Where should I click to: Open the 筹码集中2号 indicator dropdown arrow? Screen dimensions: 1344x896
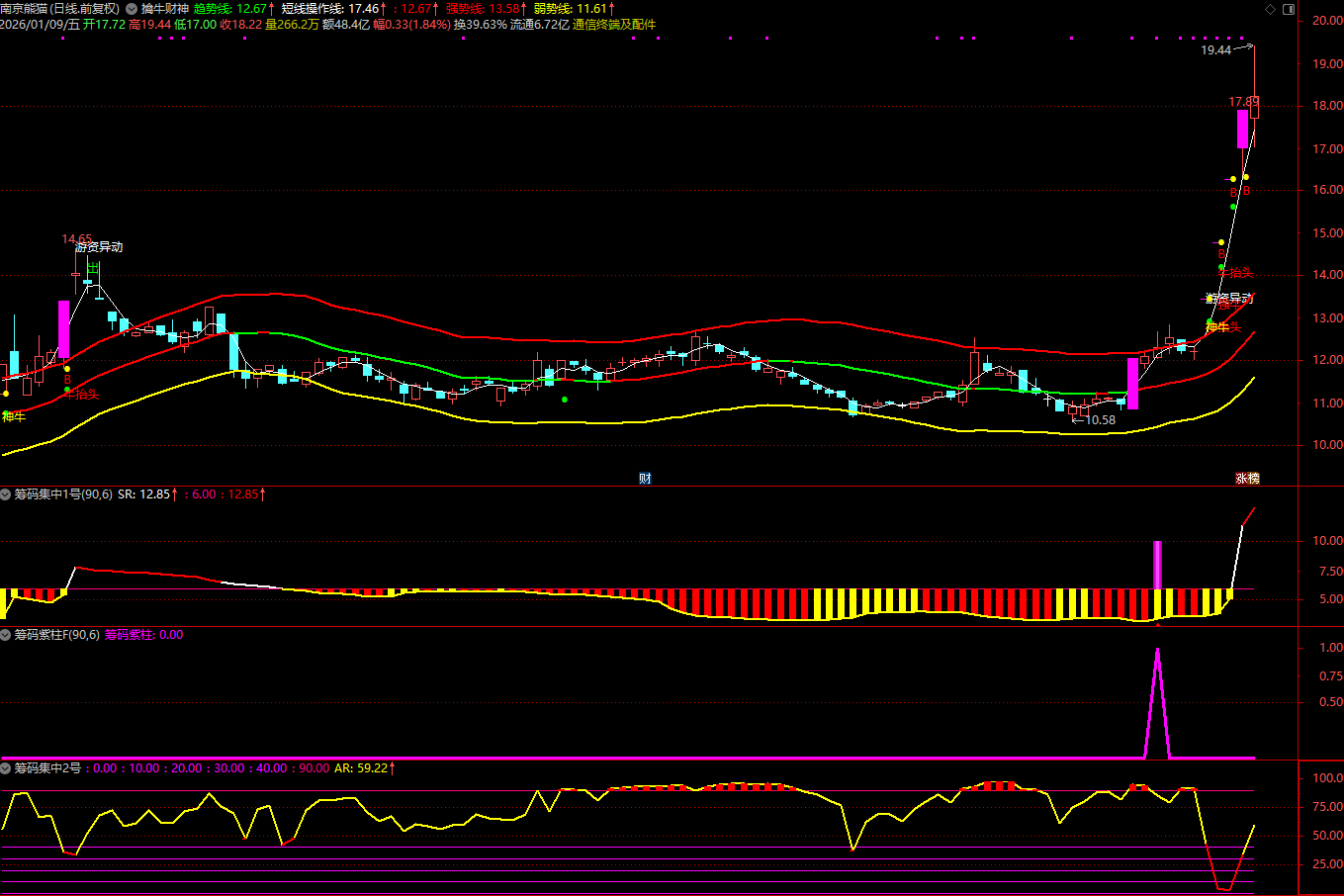click(x=6, y=767)
